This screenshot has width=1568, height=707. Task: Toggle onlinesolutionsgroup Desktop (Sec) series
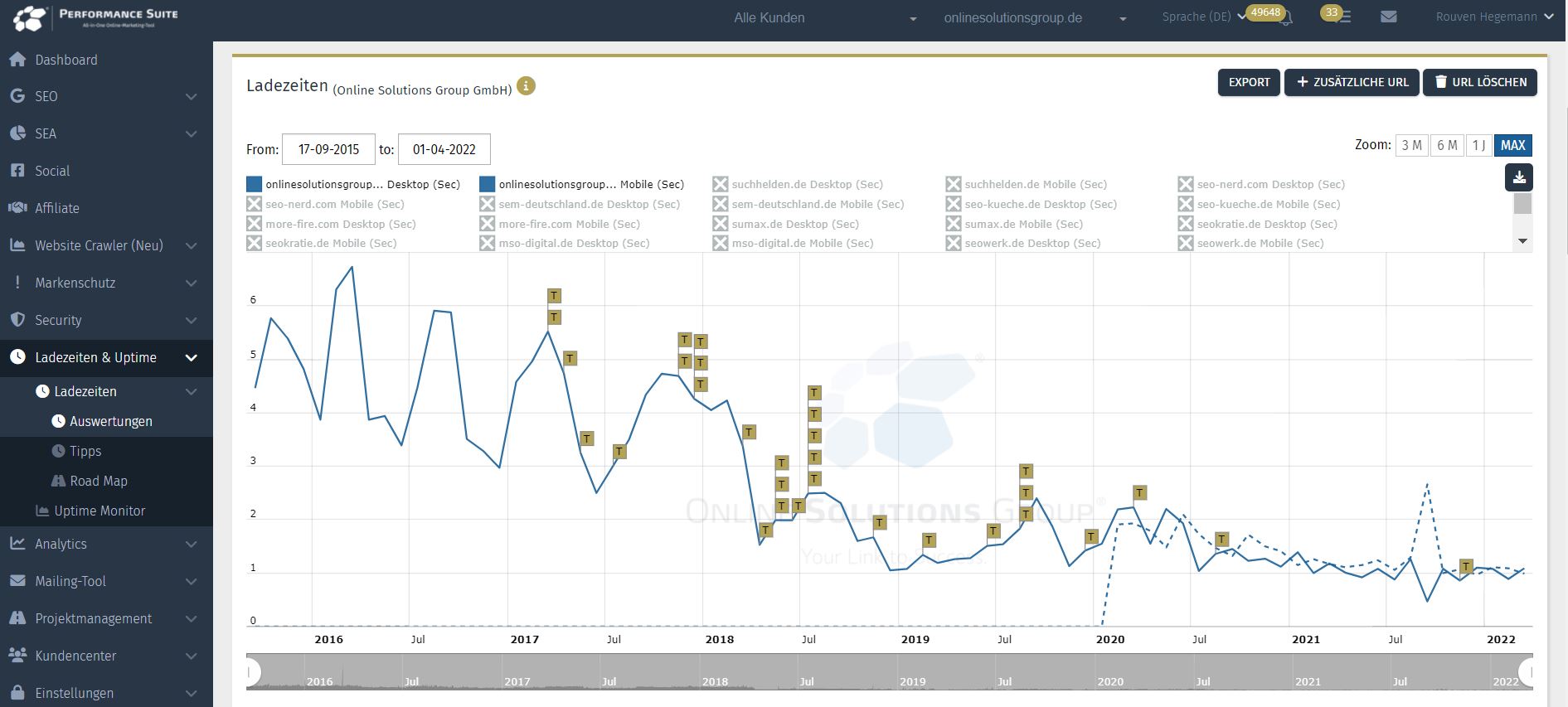tap(353, 184)
